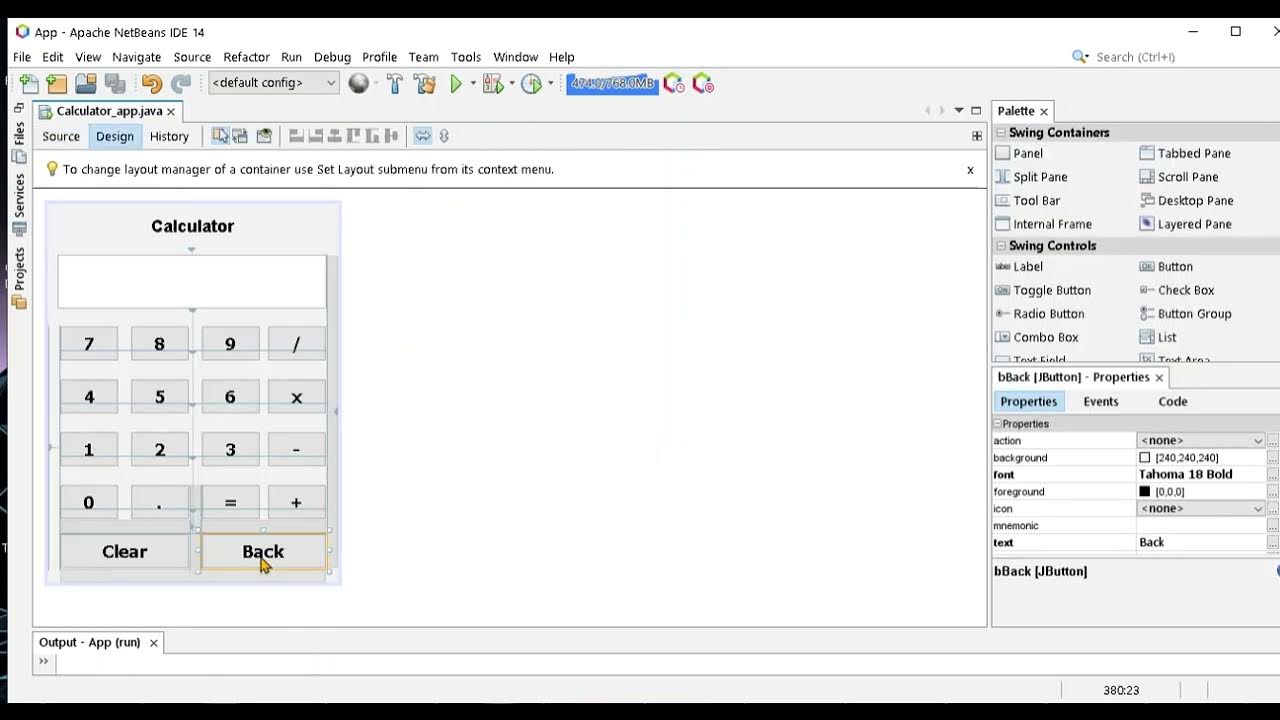
Task: Select the plus button in calculator design
Action: tap(296, 502)
